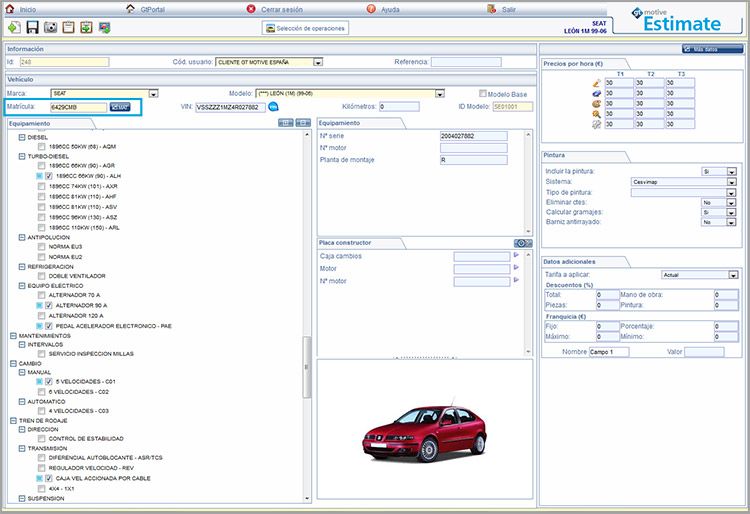The image size is (750, 514).
Task: Open the Tipo de pintura dropdown
Action: tap(731, 193)
